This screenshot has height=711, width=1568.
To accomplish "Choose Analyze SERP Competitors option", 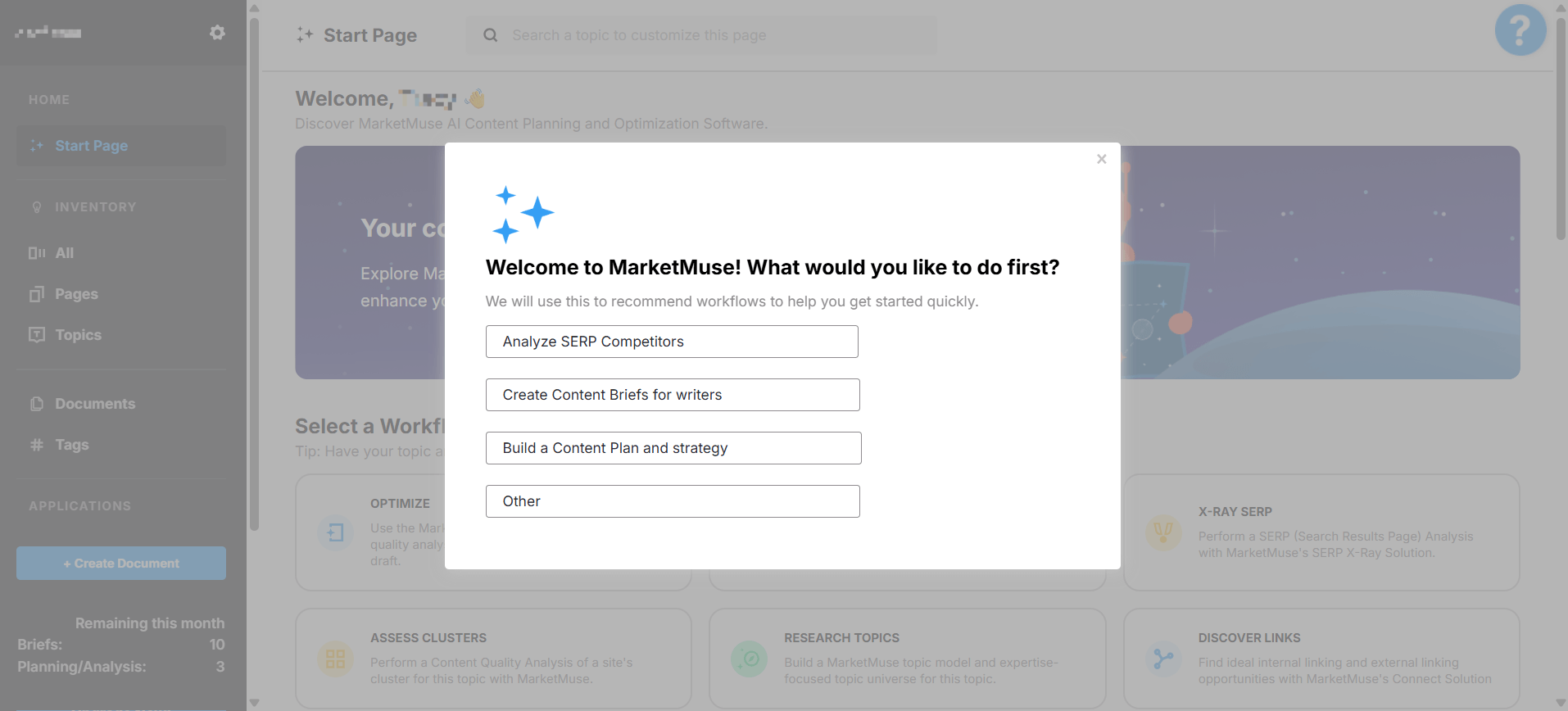I will click(x=672, y=342).
